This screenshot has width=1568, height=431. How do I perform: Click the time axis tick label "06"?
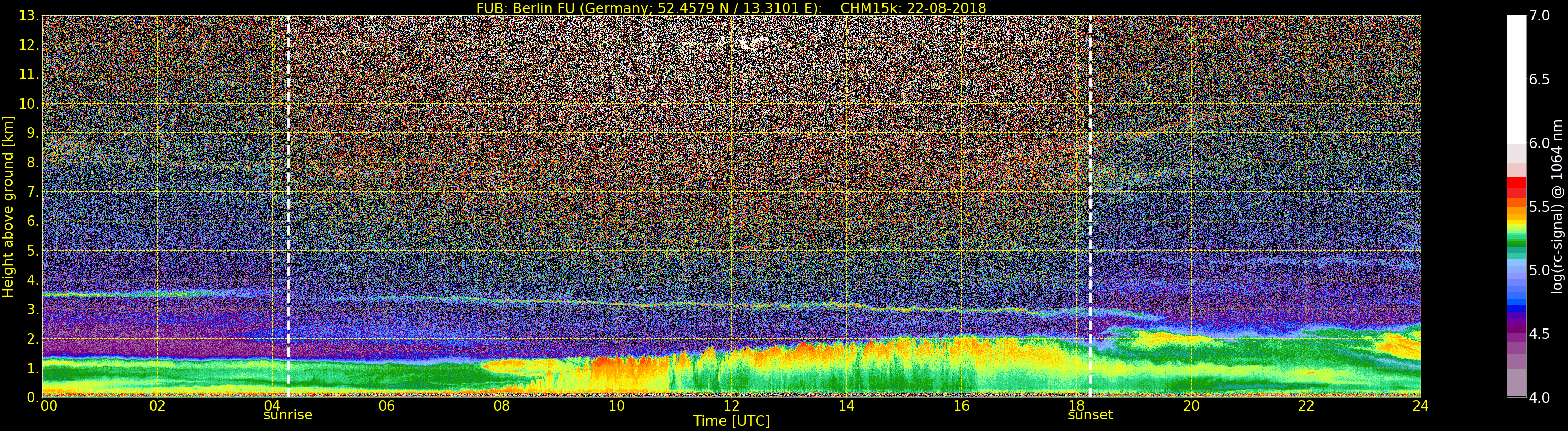tap(387, 406)
